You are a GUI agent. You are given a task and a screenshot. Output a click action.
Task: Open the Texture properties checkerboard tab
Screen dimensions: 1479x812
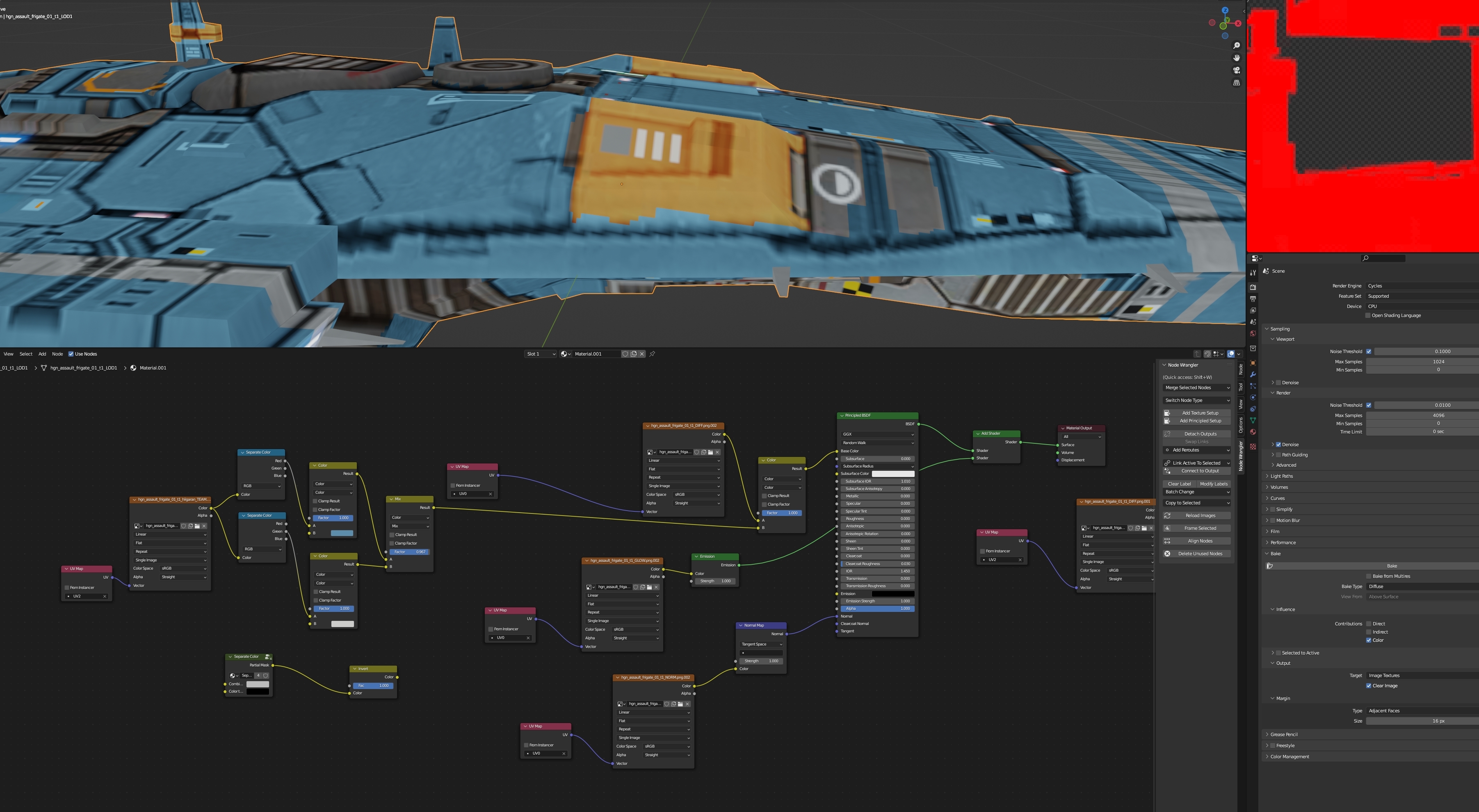[x=1253, y=446]
